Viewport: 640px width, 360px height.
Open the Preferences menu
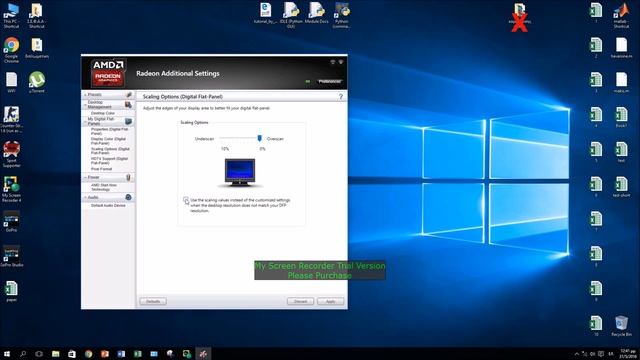[329, 81]
